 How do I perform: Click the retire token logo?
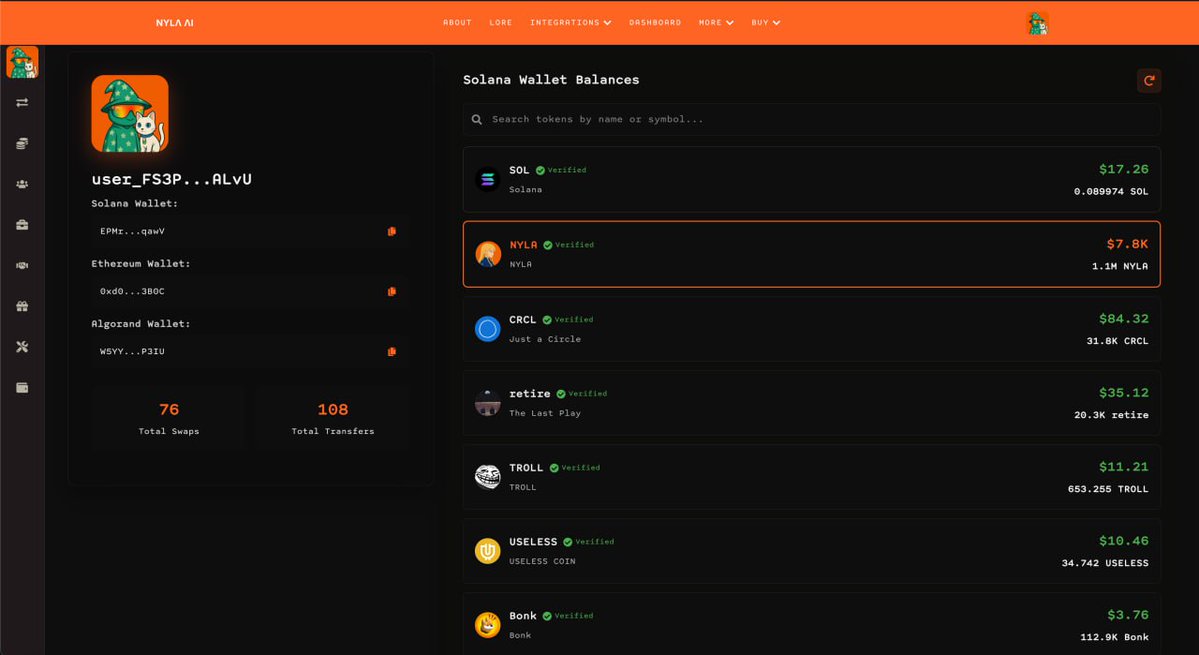click(x=487, y=403)
